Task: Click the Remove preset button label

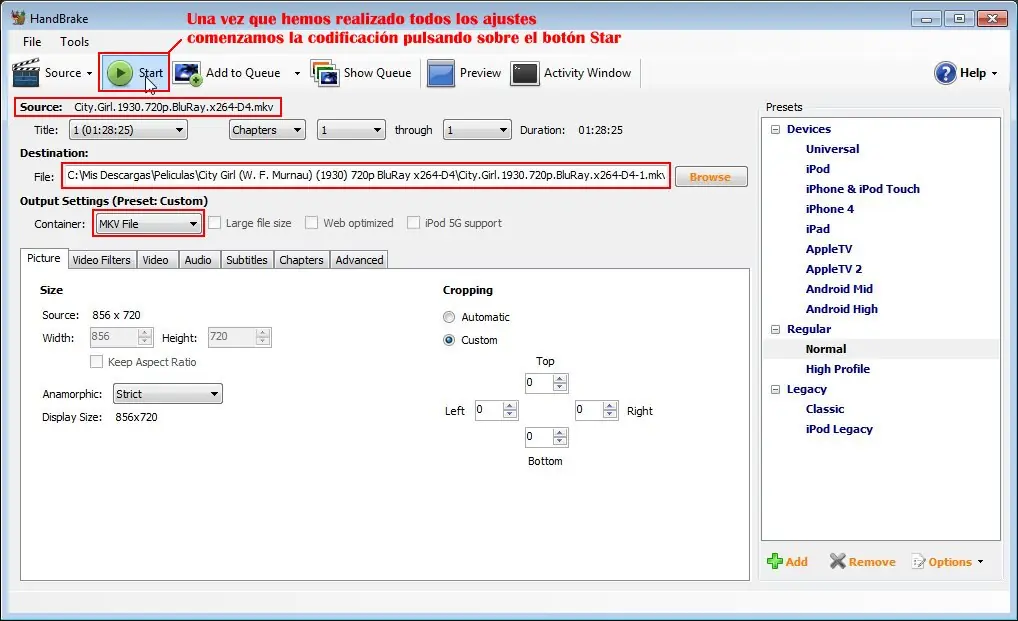Action: [872, 562]
